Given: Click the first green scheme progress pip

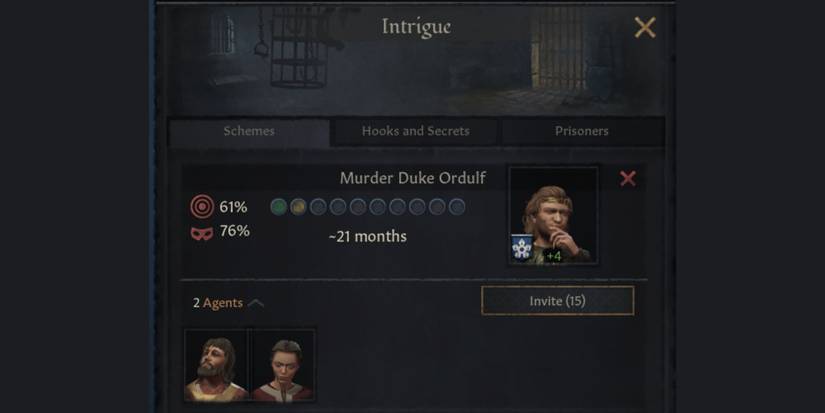Looking at the screenshot, I should pos(279,207).
